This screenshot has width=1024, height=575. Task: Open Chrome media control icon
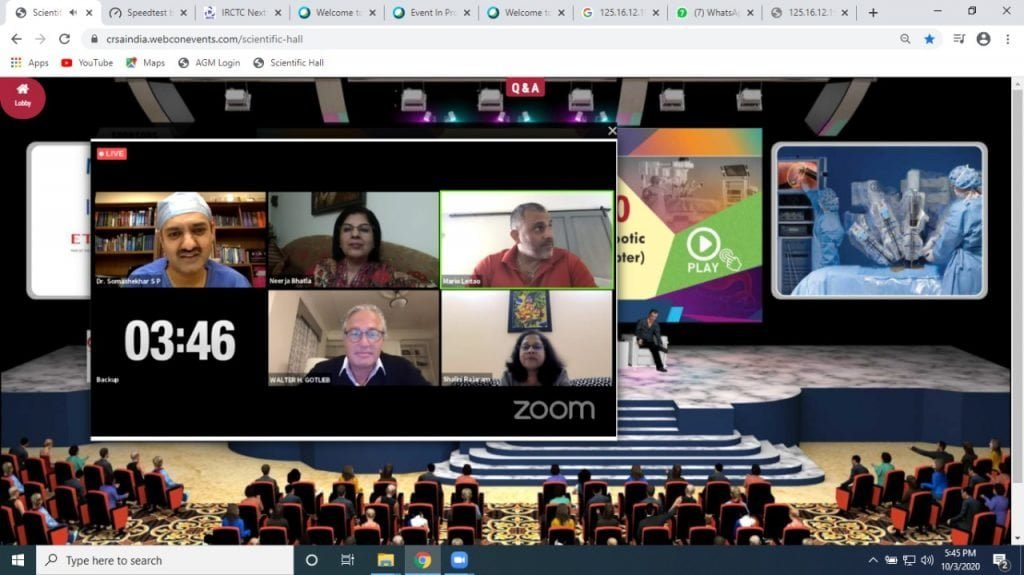pyautogui.click(x=959, y=39)
